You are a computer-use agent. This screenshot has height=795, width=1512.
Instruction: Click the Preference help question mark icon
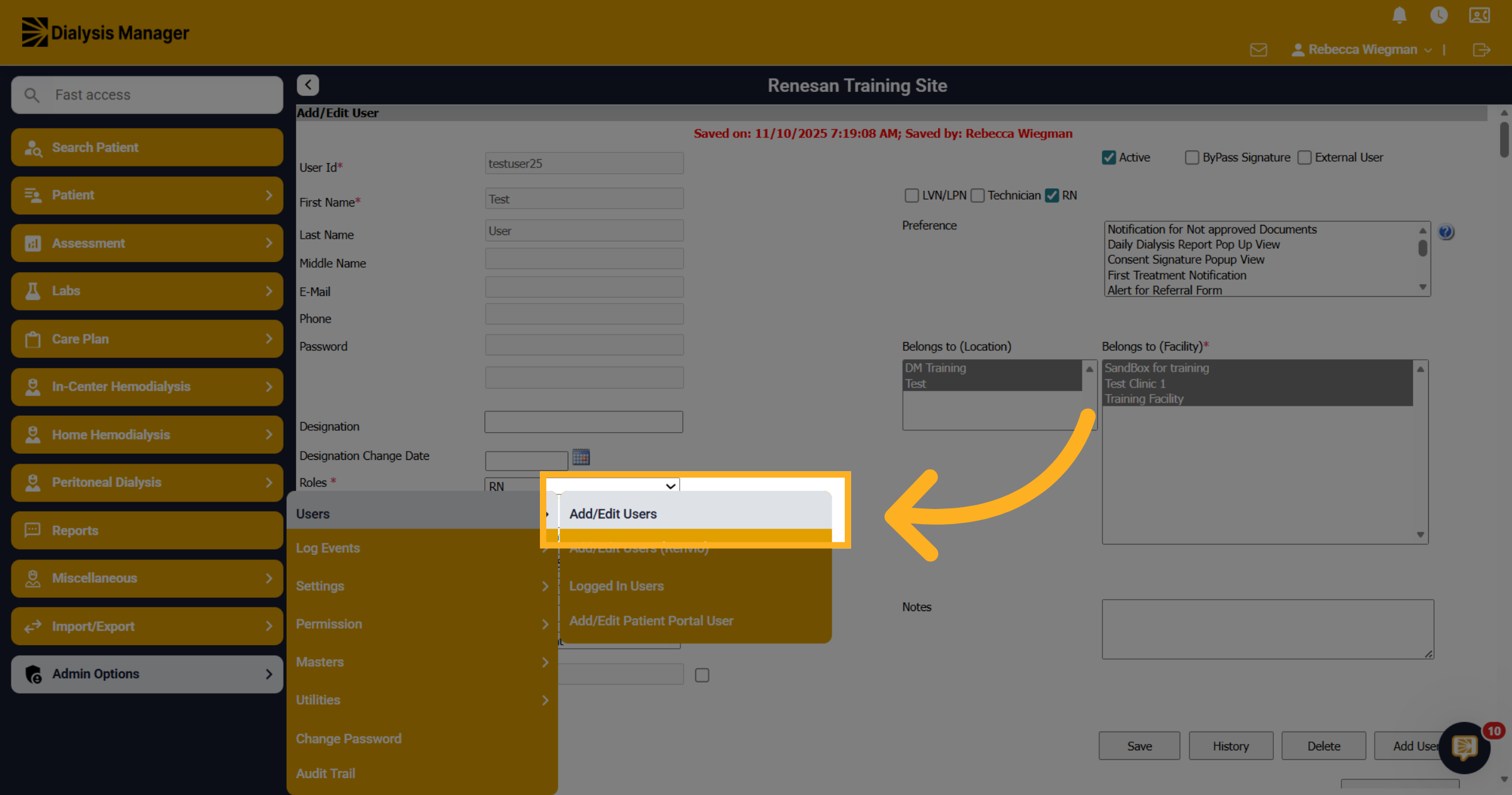(1446, 232)
